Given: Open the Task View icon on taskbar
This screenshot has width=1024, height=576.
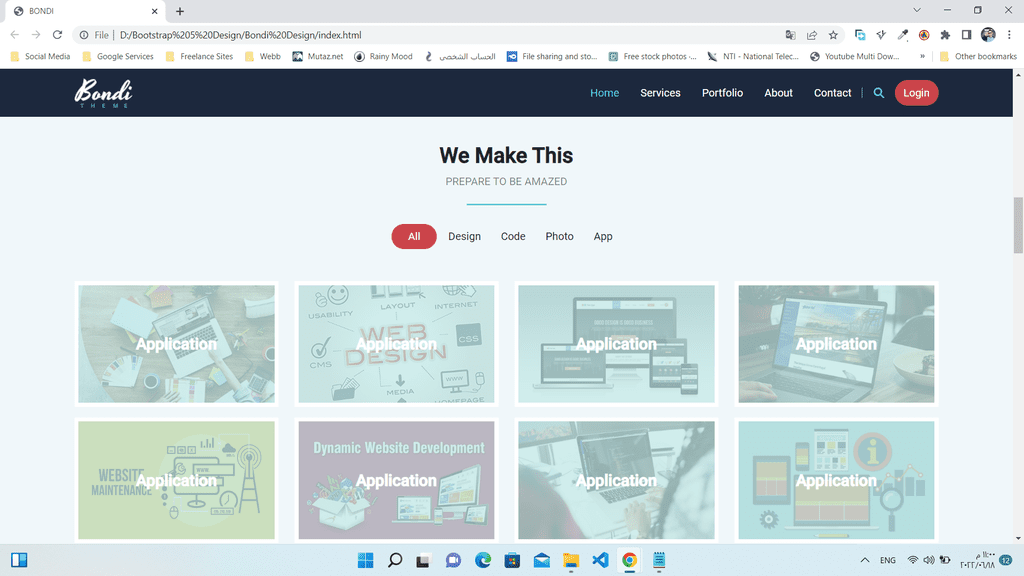Looking at the screenshot, I should pyautogui.click(x=423, y=560).
